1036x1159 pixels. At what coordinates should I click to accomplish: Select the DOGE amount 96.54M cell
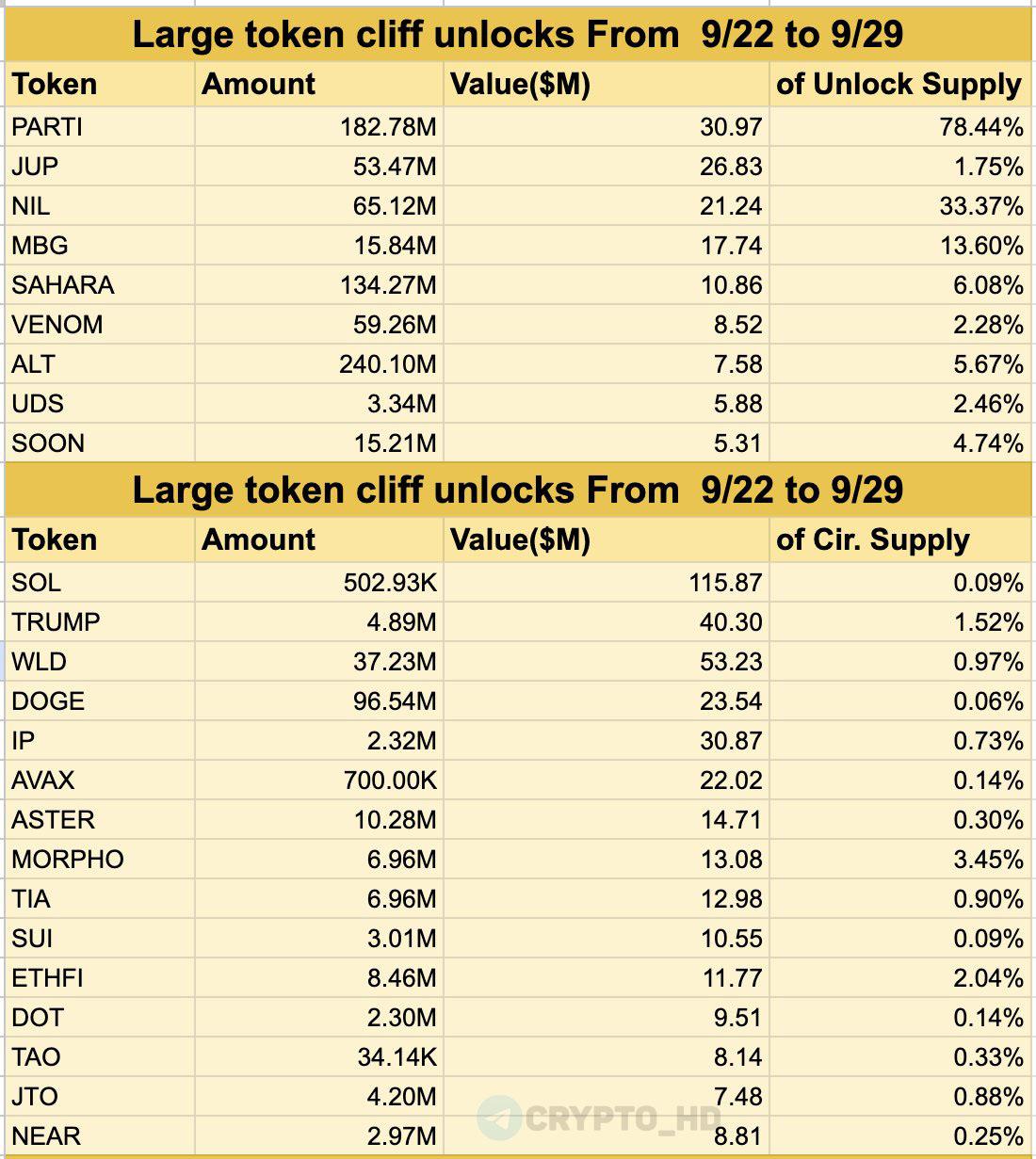coord(318,700)
